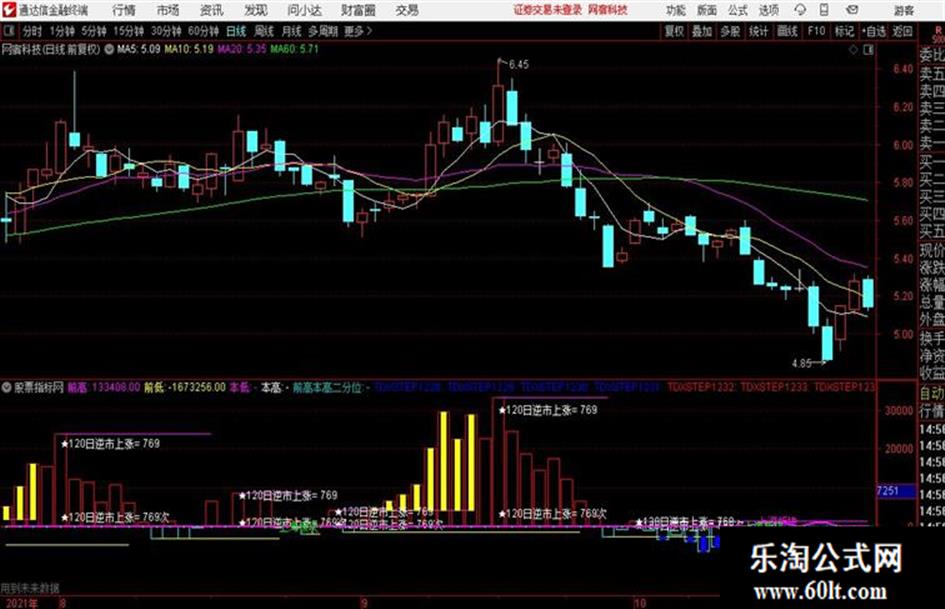This screenshot has width=945, height=609.
Task: Open the 股票指标网 indicator dropdown arrow
Action: (x=6, y=387)
